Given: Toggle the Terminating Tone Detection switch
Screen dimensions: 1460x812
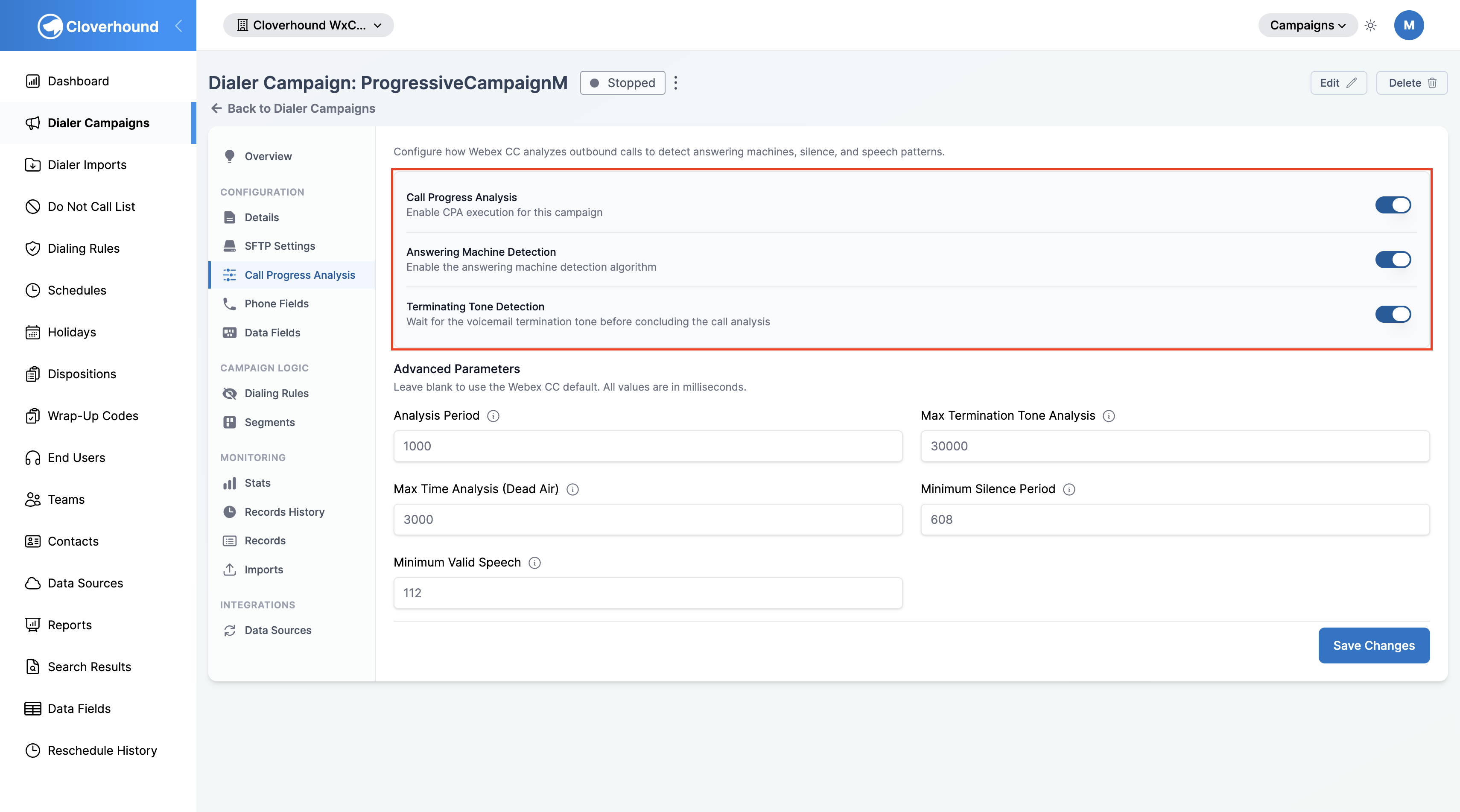Looking at the screenshot, I should tap(1393, 314).
